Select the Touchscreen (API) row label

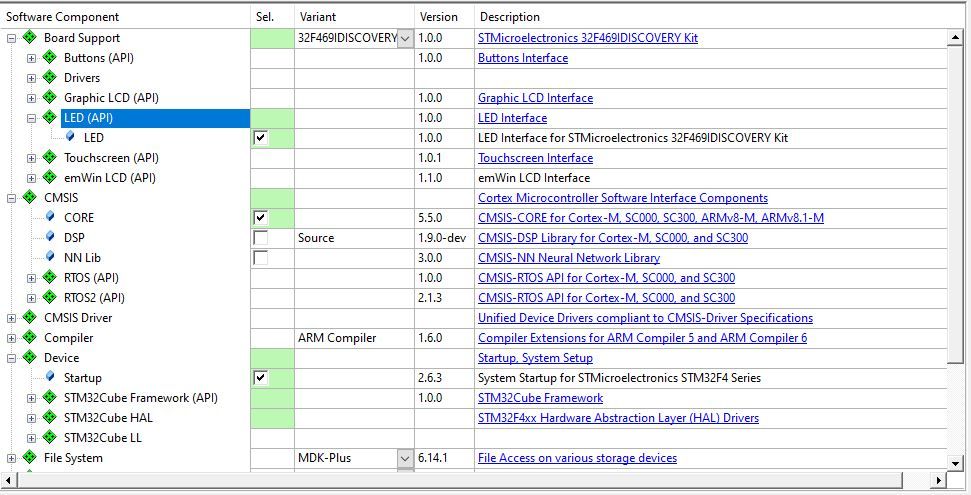click(111, 157)
